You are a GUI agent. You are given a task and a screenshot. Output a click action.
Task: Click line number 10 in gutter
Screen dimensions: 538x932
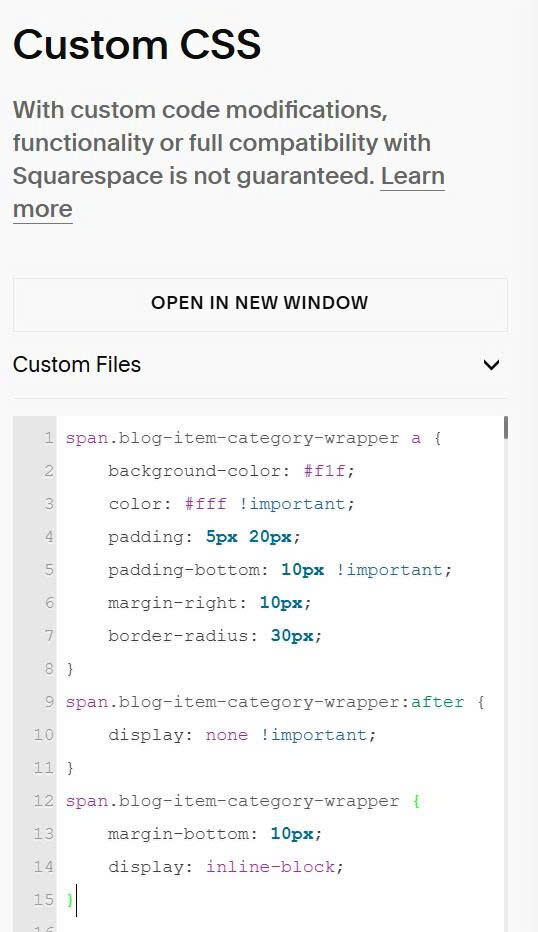pos(43,735)
